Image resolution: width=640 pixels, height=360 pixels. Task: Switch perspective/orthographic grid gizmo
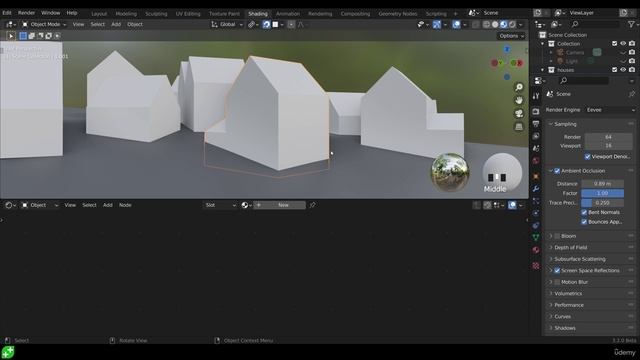click(x=519, y=127)
